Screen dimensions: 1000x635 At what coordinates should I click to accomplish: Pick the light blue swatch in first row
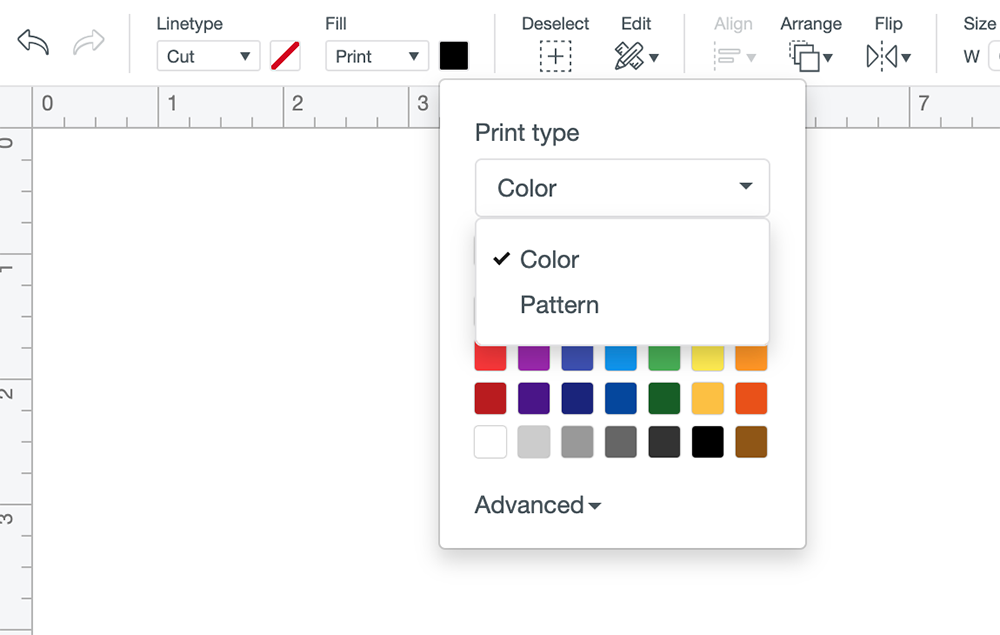621,358
